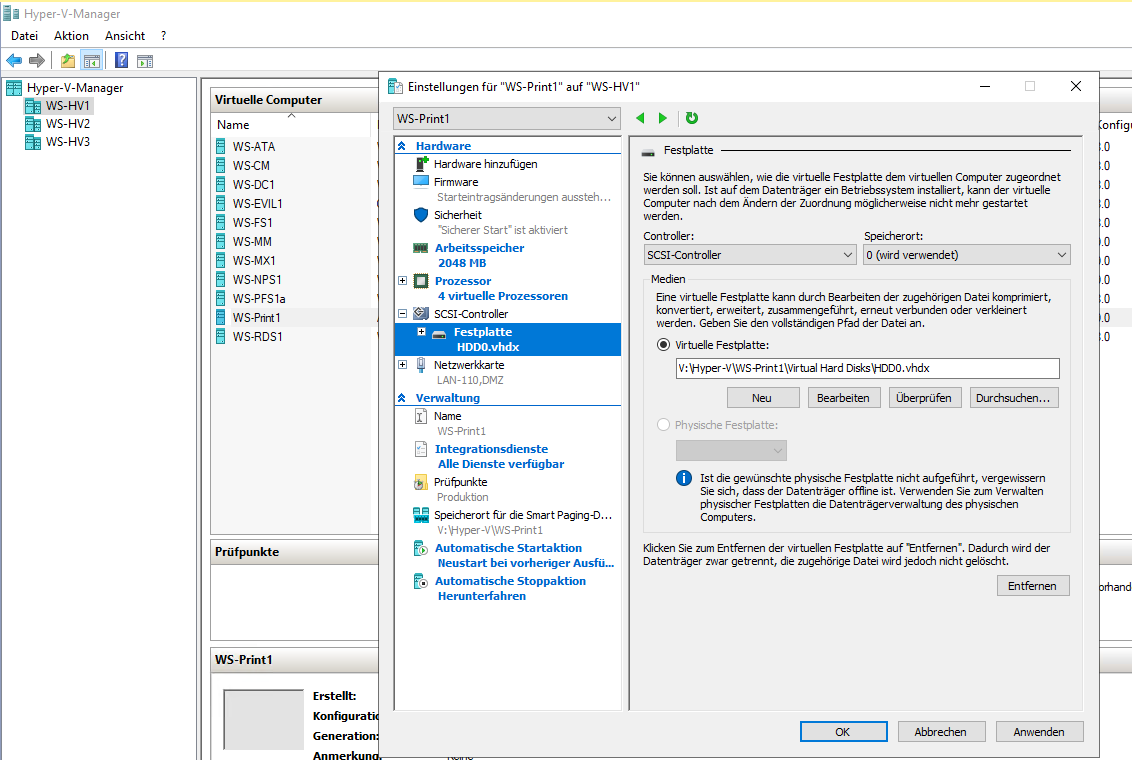Click the Bearbeiten button
1132x760 pixels.
click(843, 398)
